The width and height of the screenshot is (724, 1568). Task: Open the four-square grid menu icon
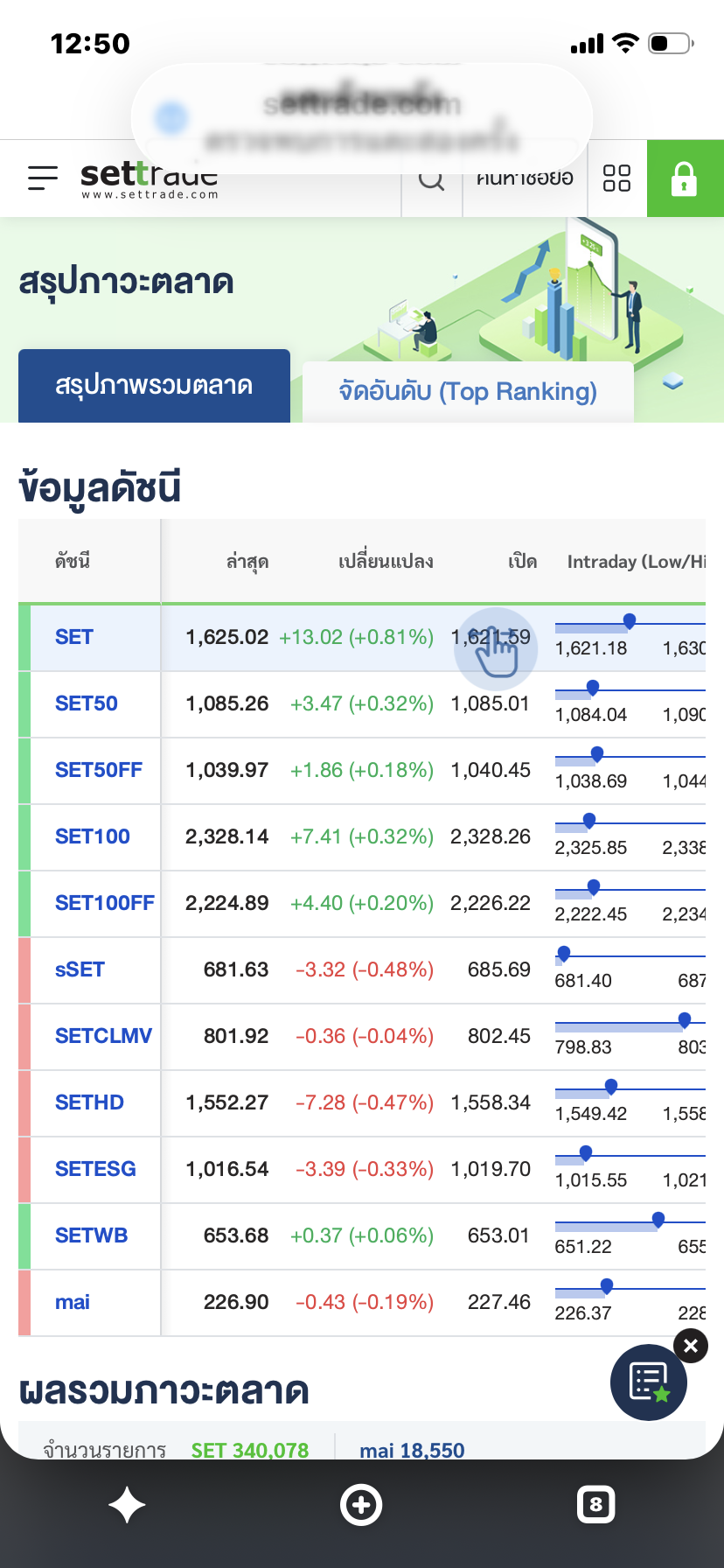tap(617, 178)
